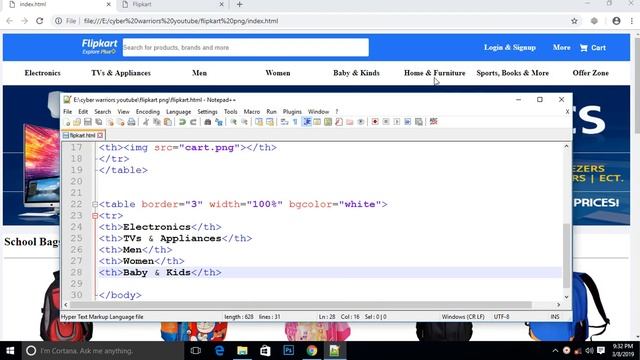Open the Function List toolbar icon
The width and height of the screenshot is (640, 360).
[x=339, y=122]
